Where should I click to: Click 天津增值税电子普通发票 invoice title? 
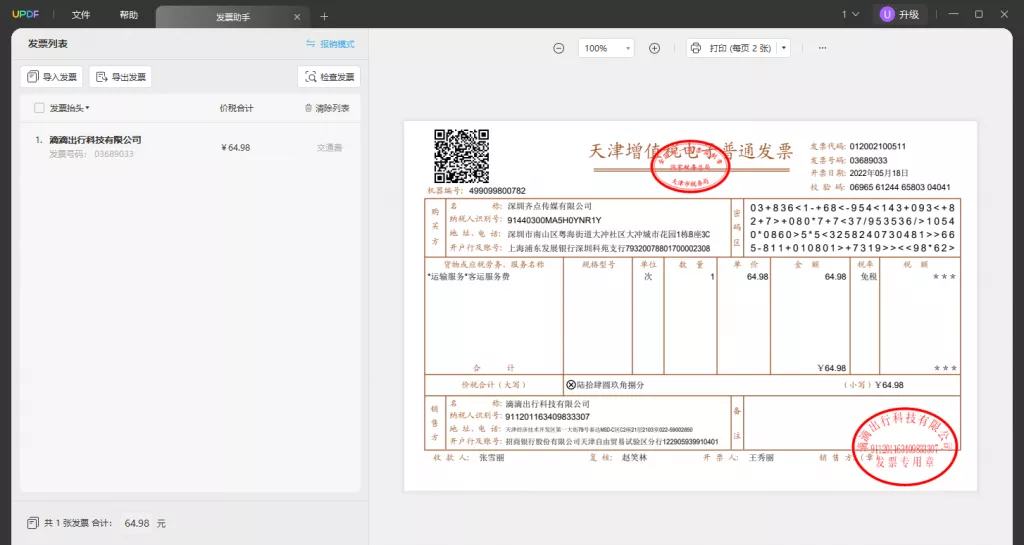[690, 151]
